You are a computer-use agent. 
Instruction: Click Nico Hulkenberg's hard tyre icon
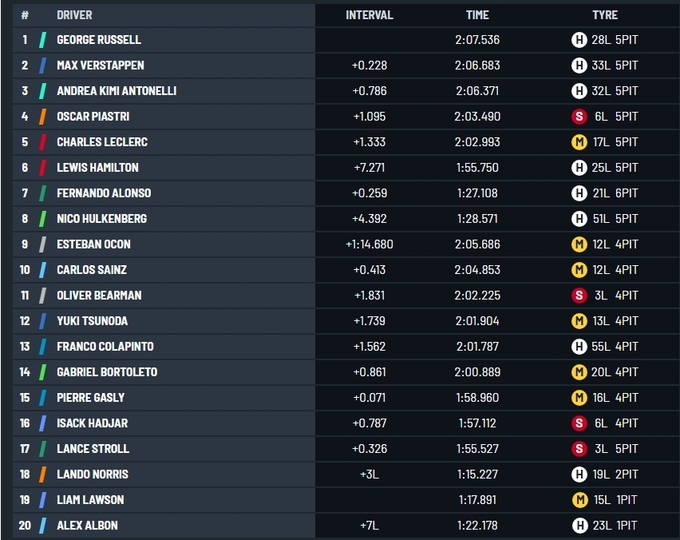click(x=578, y=218)
